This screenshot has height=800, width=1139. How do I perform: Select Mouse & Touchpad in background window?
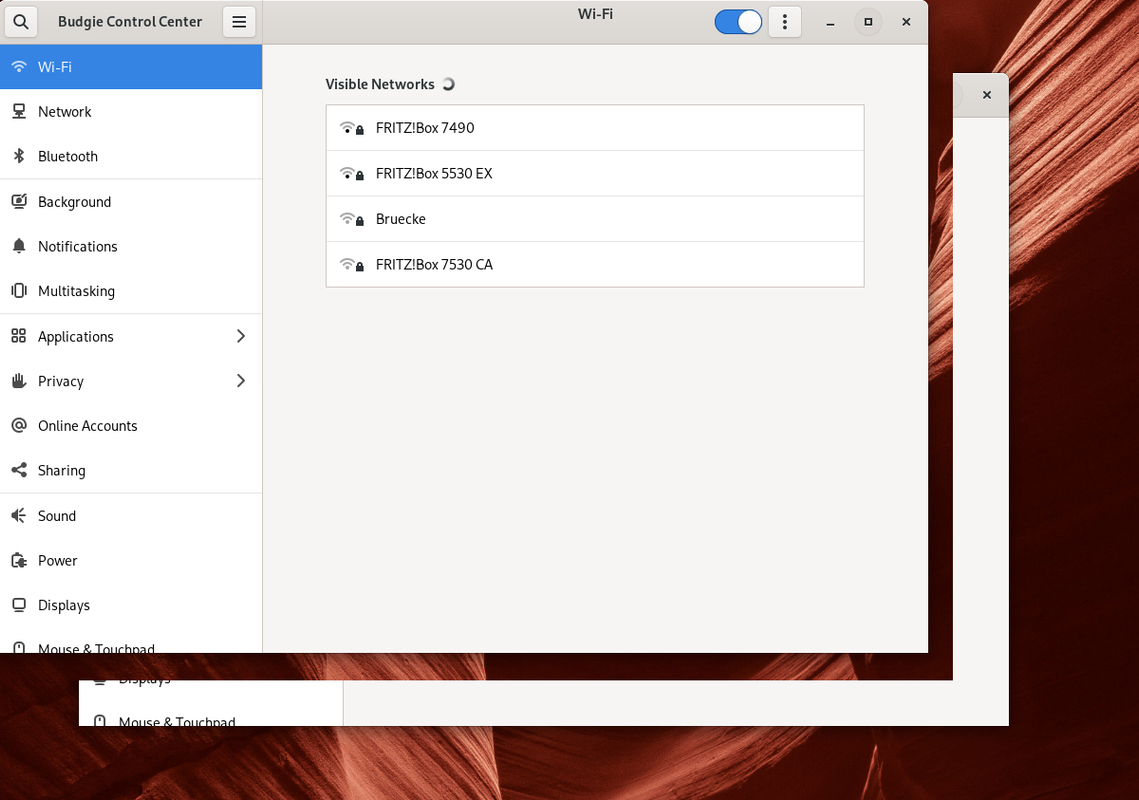pyautogui.click(x=177, y=721)
